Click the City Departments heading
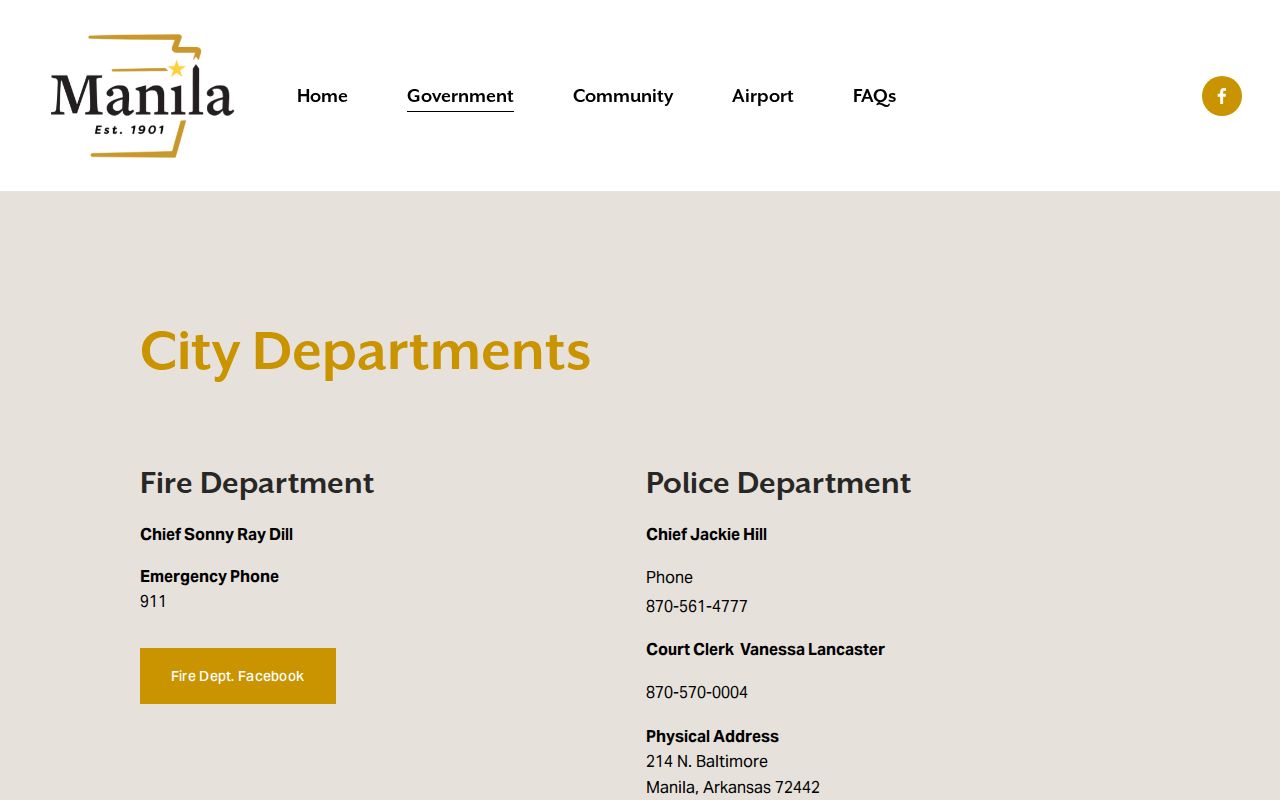1280x800 pixels. pos(365,351)
